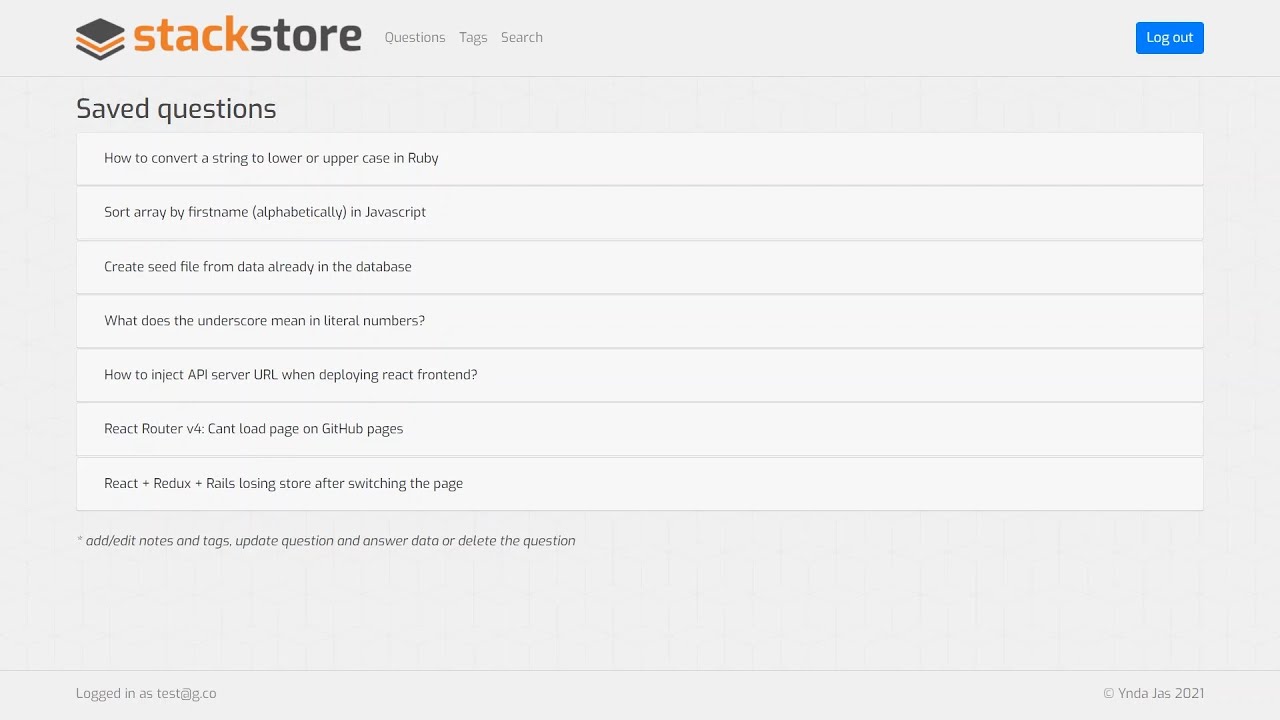Click the Log out button
This screenshot has height=720, width=1280.
1170,38
